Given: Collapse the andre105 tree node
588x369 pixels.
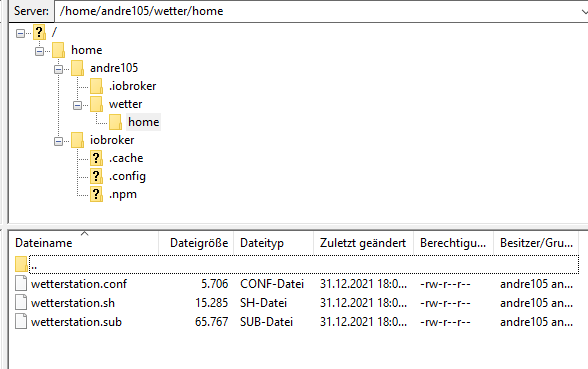Looking at the screenshot, I should point(58,69).
